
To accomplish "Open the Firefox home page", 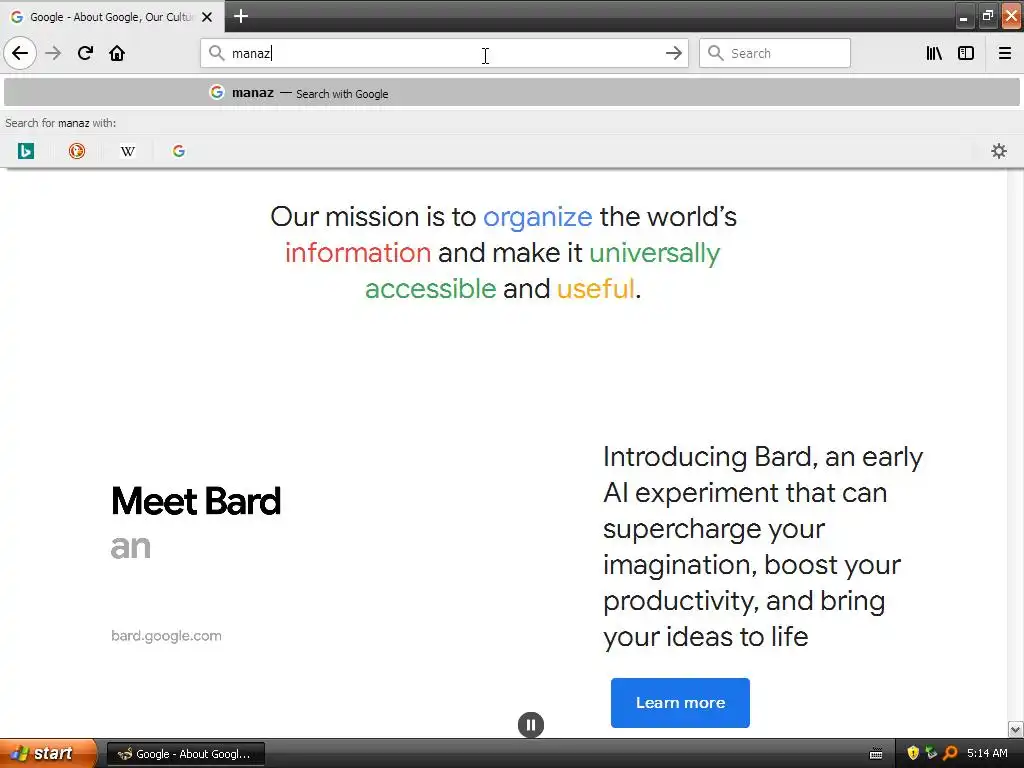I will (117, 53).
